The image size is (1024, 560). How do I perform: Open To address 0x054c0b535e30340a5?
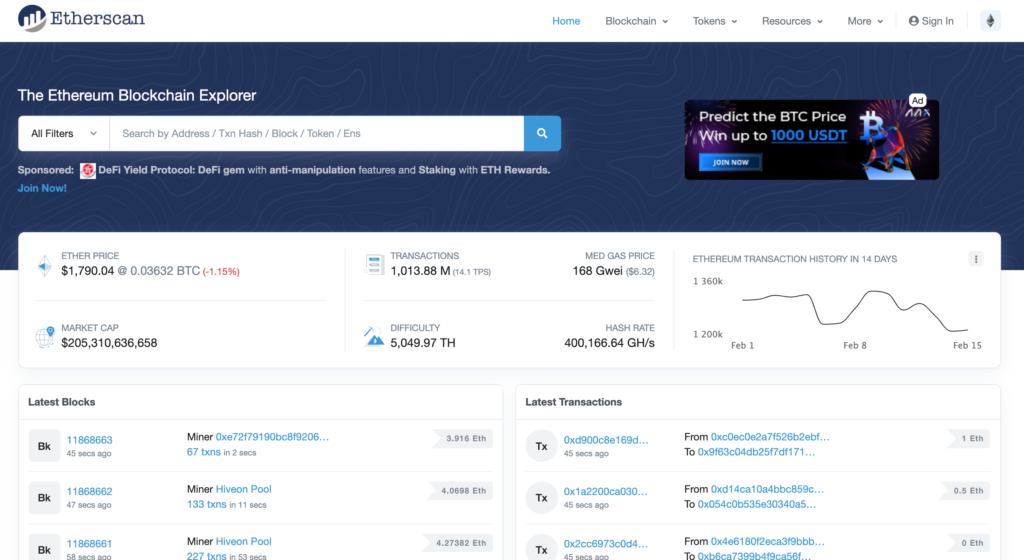pyautogui.click(x=757, y=504)
